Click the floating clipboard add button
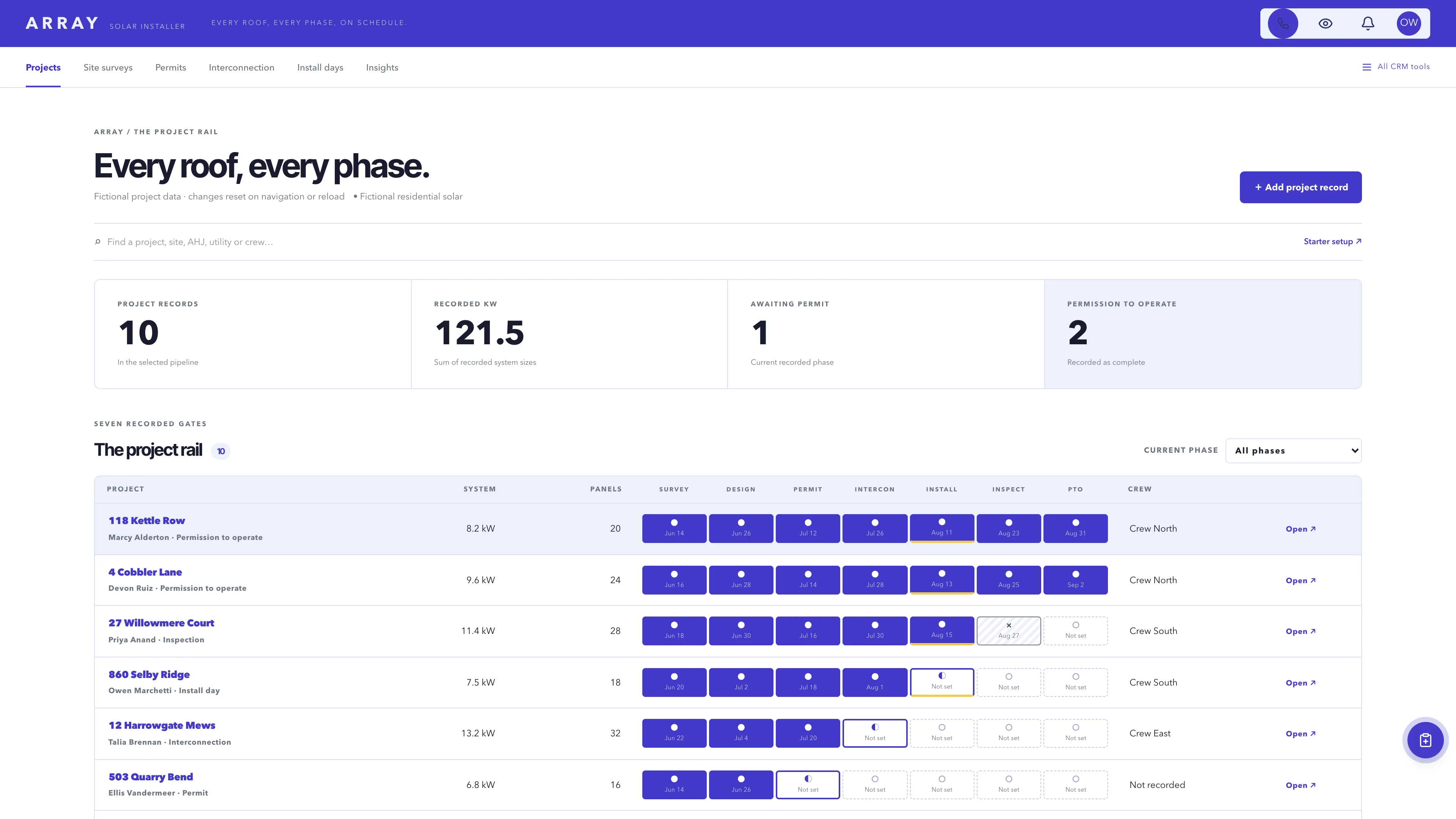Screen dimensions: 1456x819 pyautogui.click(x=1425, y=740)
